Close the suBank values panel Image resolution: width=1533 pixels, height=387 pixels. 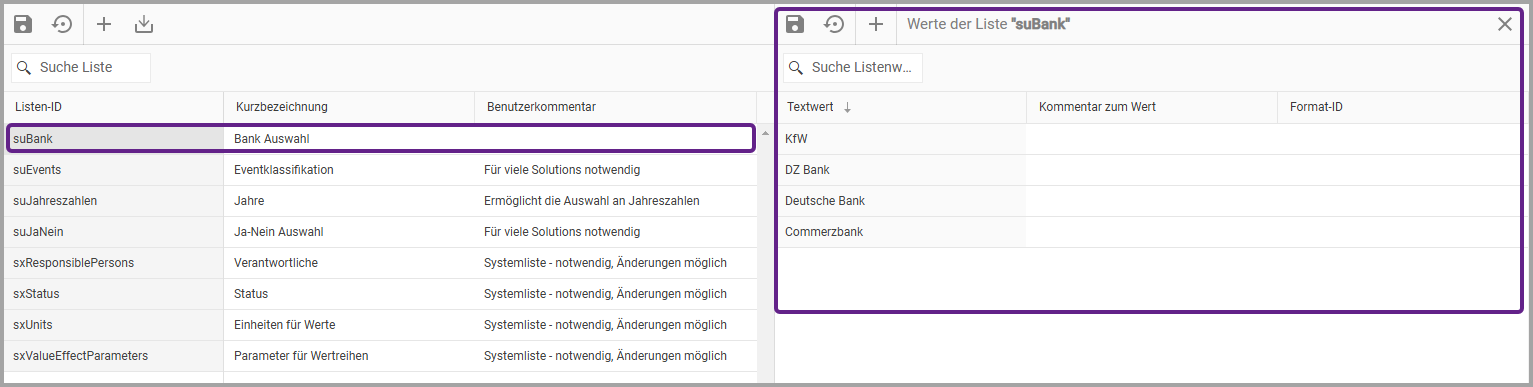point(1504,24)
